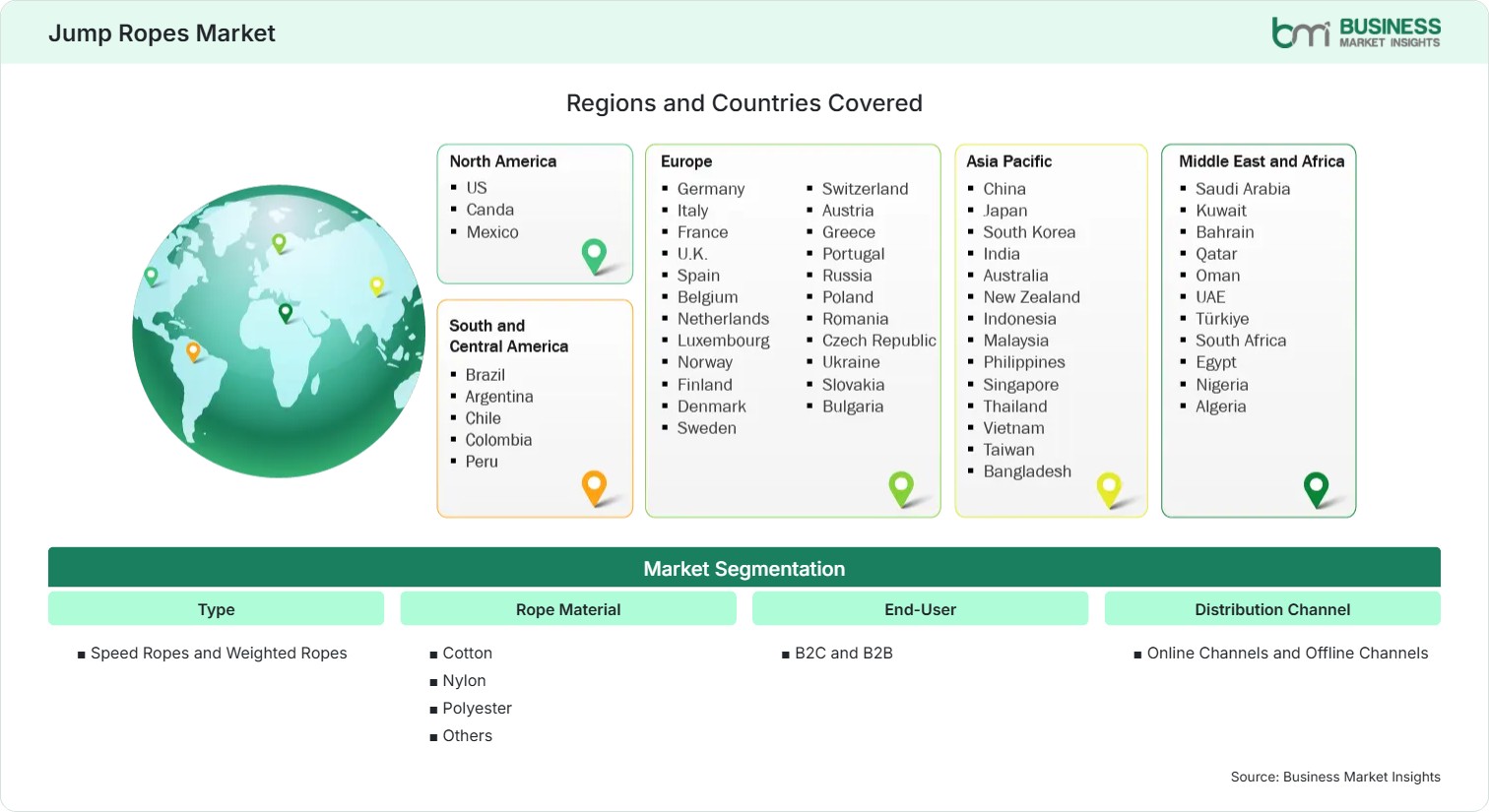Click the yellow map pin over Asia on globe

pyautogui.click(x=376, y=286)
